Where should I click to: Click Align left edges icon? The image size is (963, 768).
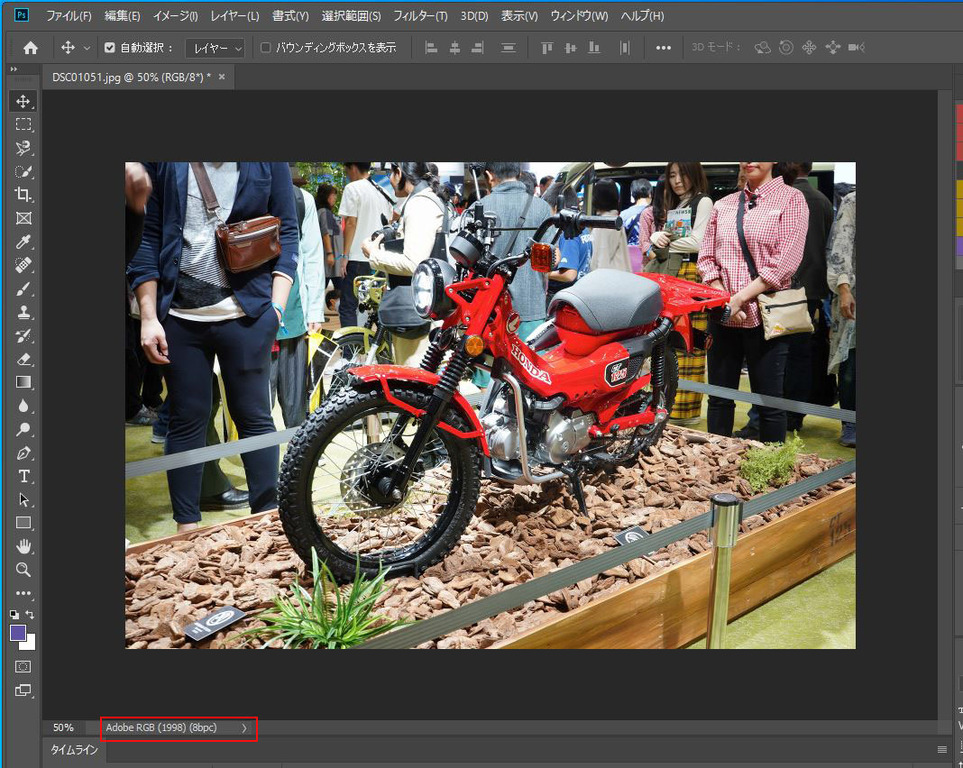point(431,48)
